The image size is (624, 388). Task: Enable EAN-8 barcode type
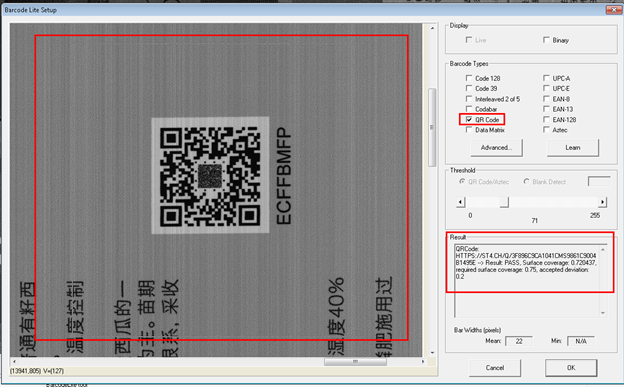546,99
